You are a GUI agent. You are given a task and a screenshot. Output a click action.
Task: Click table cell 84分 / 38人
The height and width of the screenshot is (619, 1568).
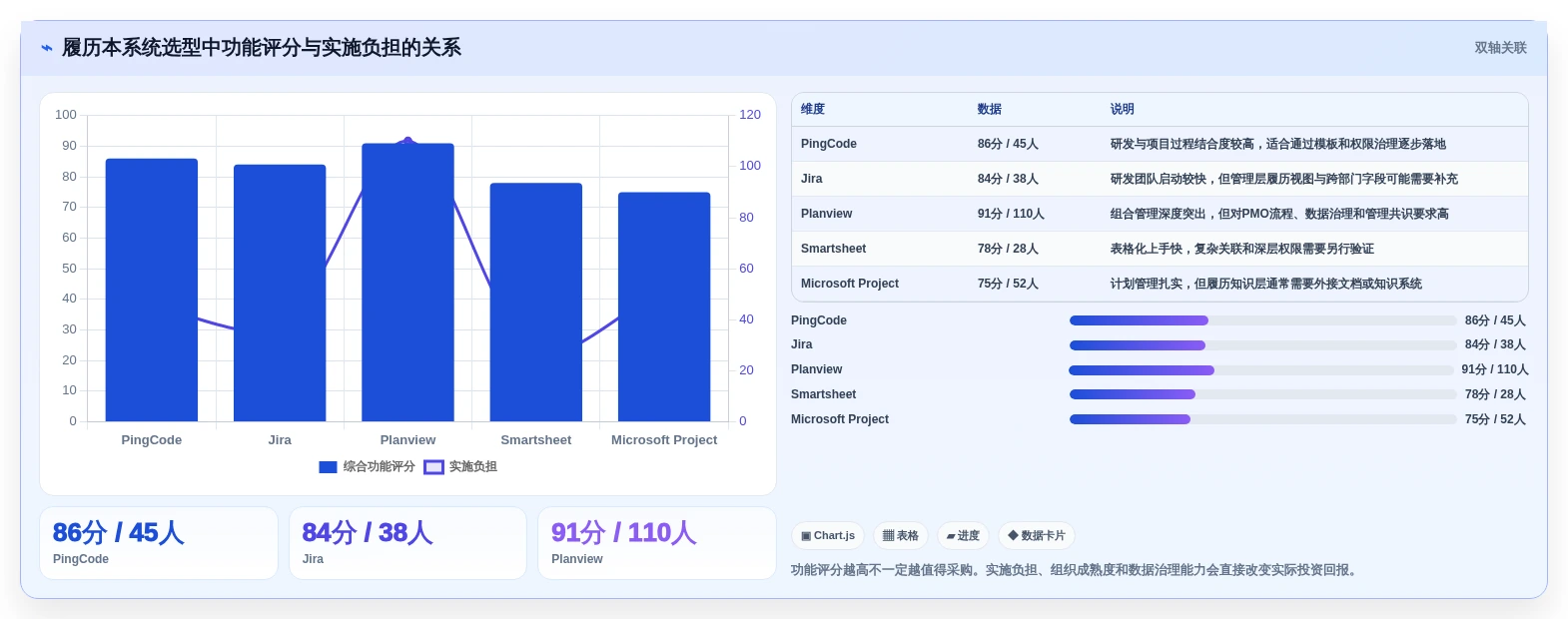1008,179
